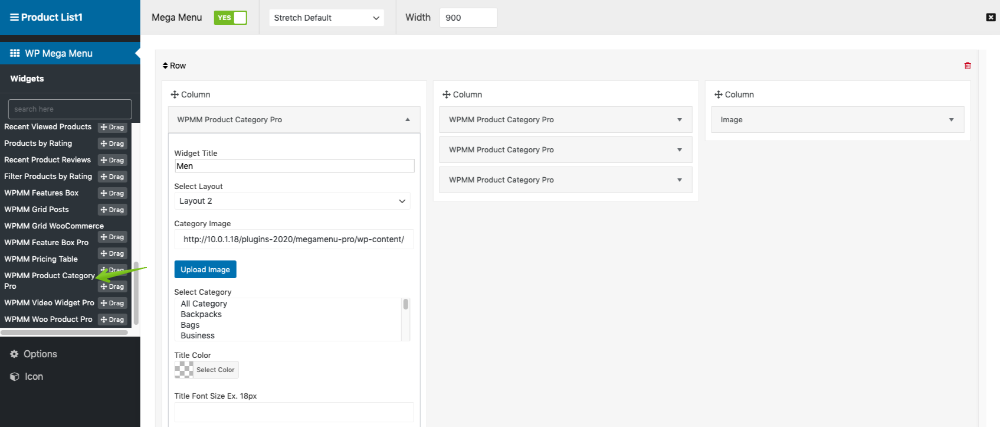Click the Product List1 header
This screenshot has height=427, width=1000.
click(70, 17)
